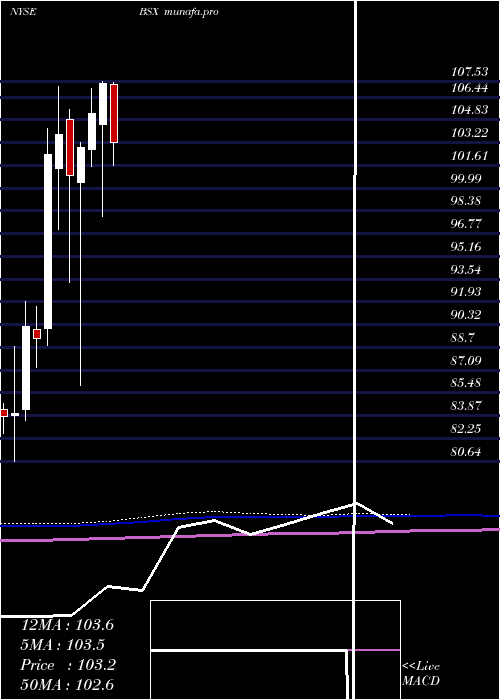The image size is (500, 700).
Task: Click the Price : 103.2 readout
Action: click(68, 665)
